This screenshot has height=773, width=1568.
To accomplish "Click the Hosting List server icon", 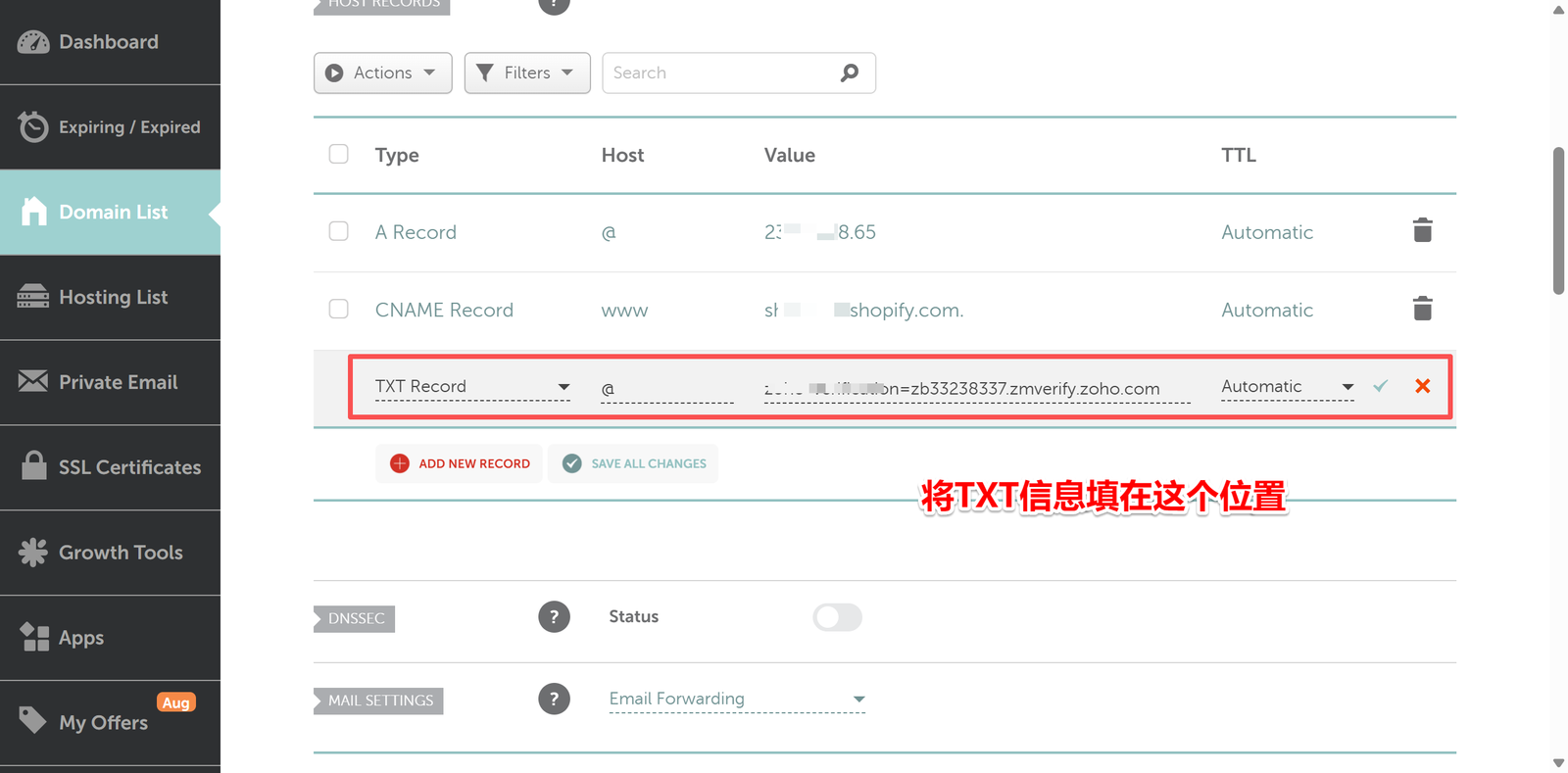I will click(x=33, y=296).
